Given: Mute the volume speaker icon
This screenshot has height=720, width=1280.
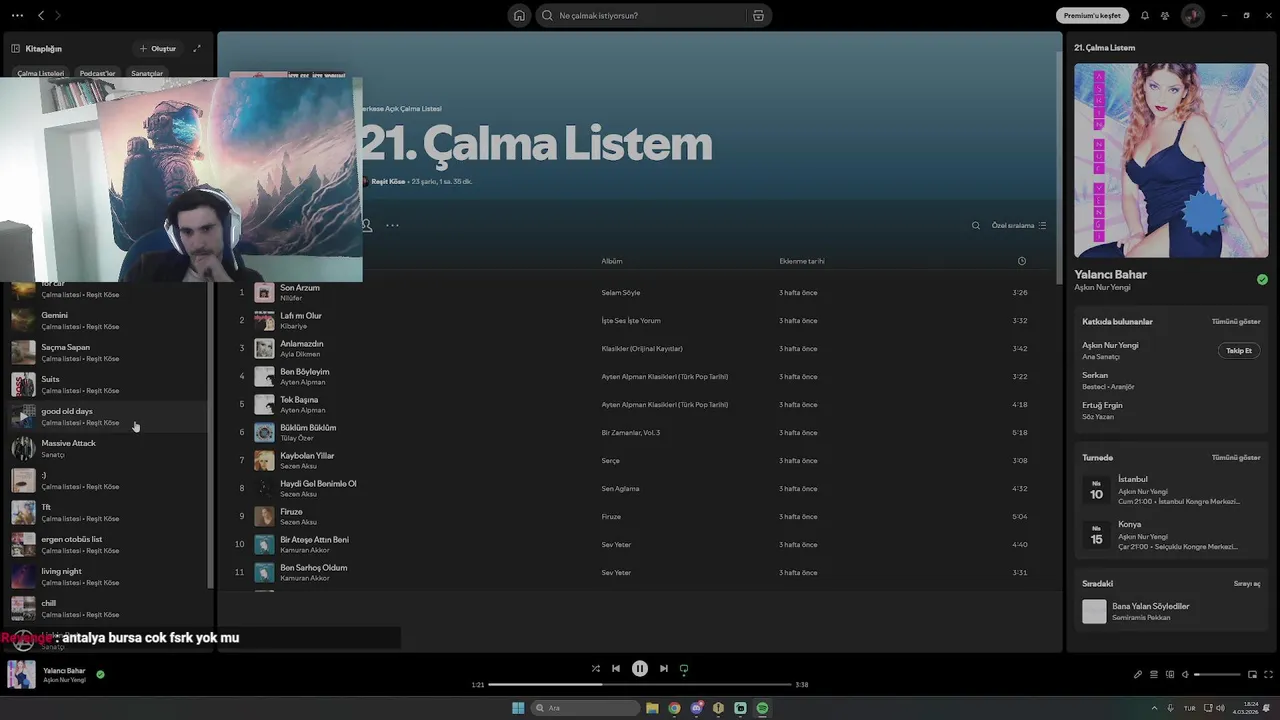Looking at the screenshot, I should pyautogui.click(x=1185, y=674).
